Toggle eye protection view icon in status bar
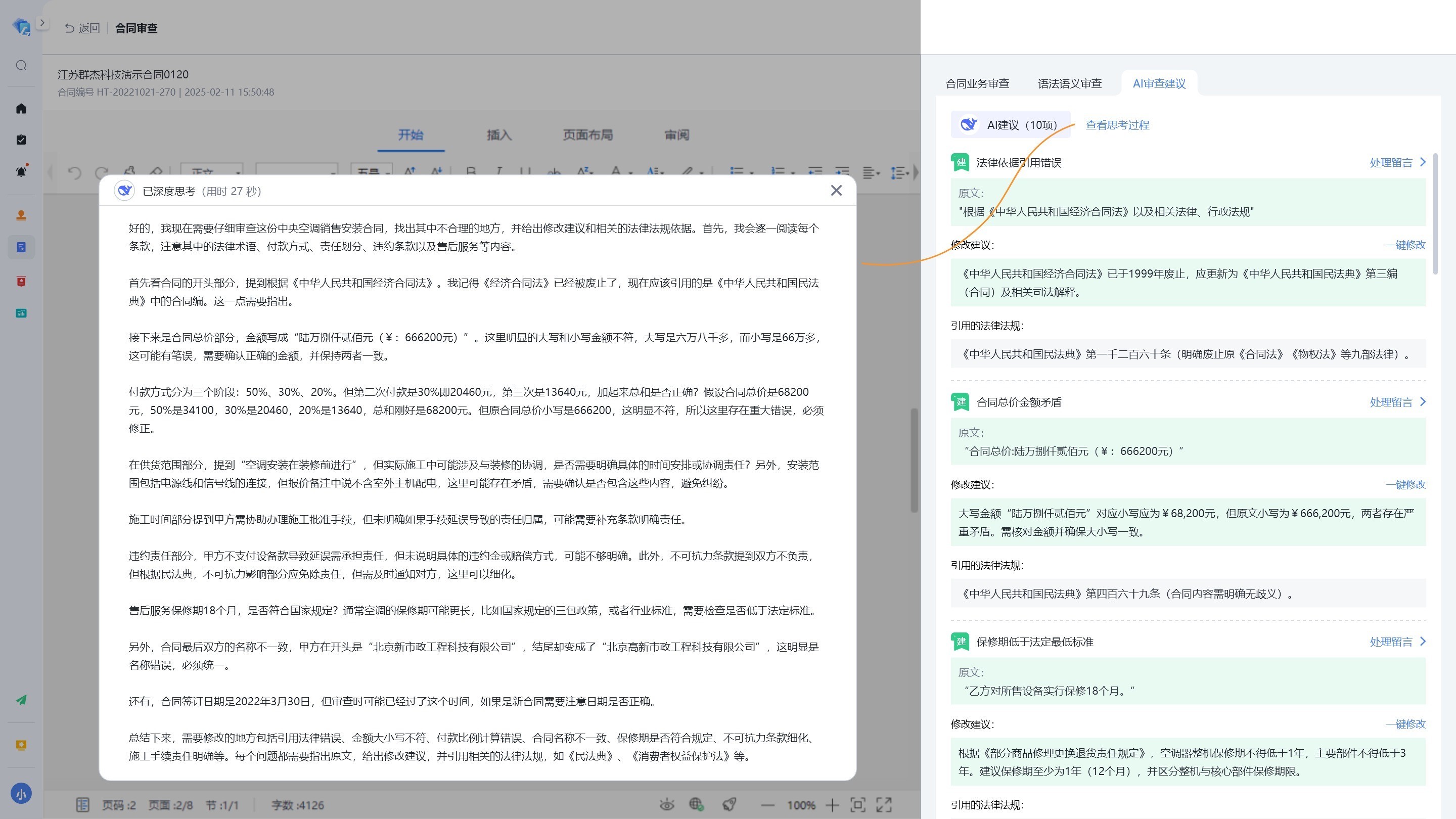This screenshot has height=819, width=1456. tap(666, 805)
